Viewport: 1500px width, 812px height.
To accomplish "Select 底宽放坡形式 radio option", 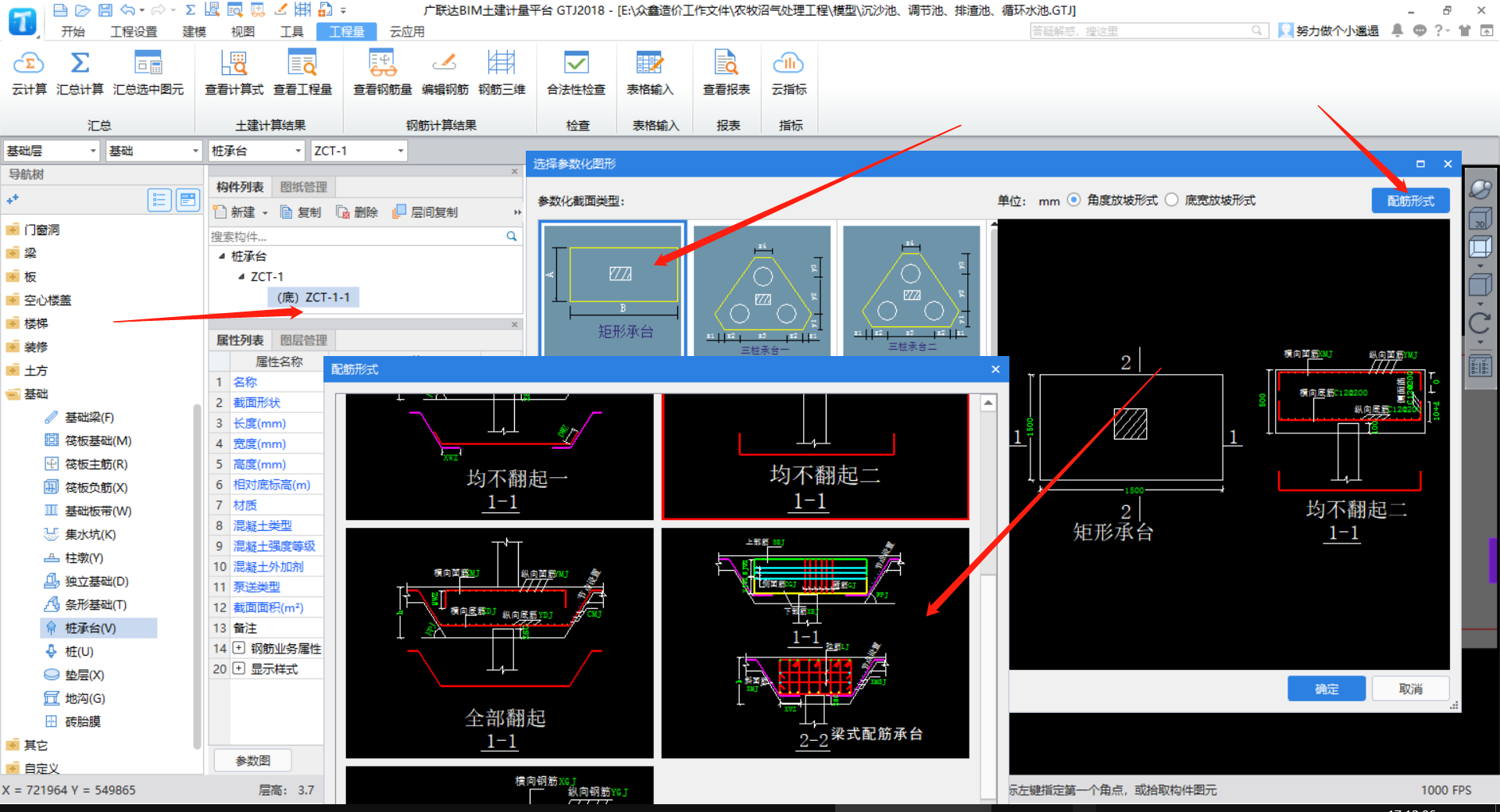I will coord(1172,200).
